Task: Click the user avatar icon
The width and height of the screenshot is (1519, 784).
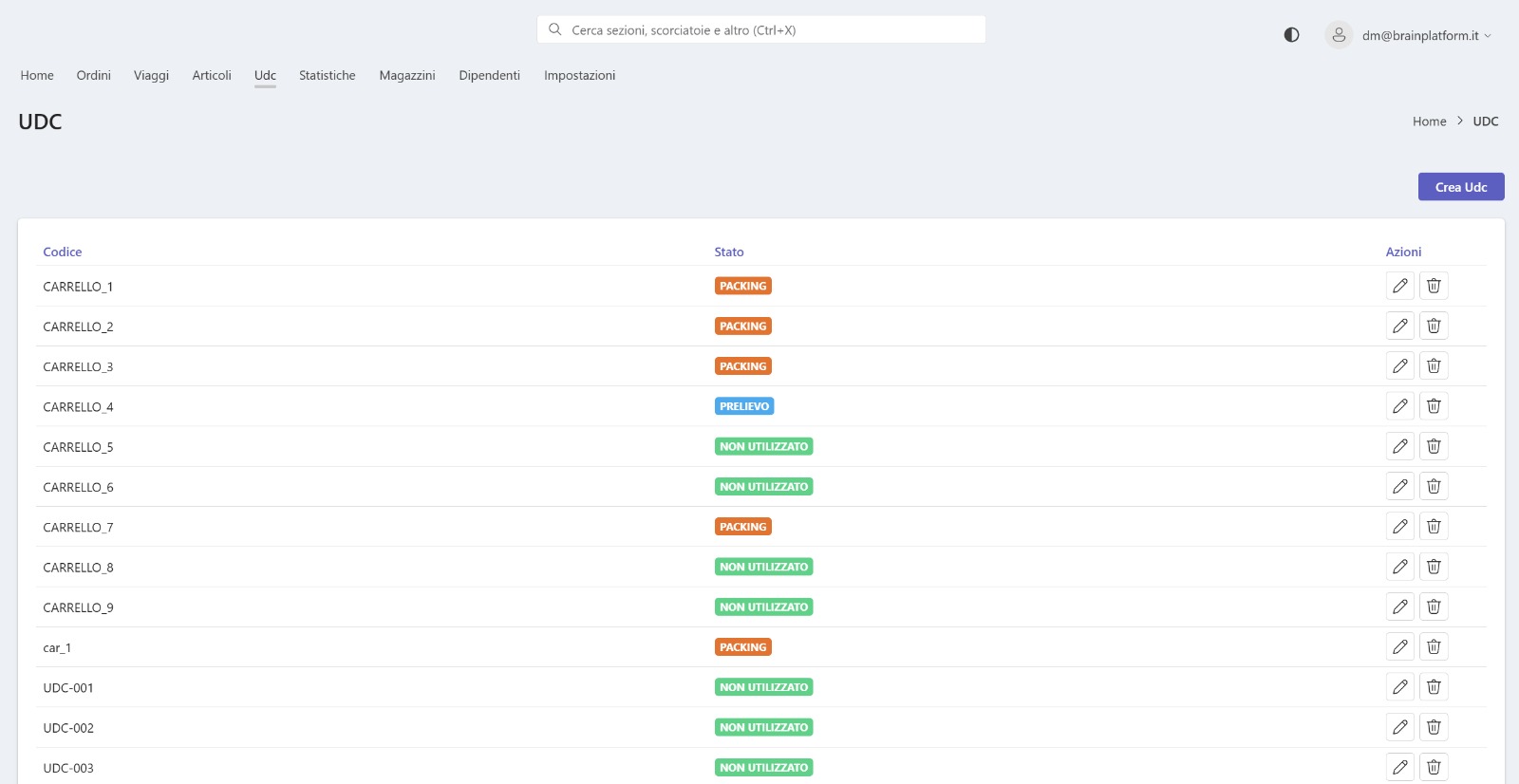Action: pyautogui.click(x=1339, y=35)
